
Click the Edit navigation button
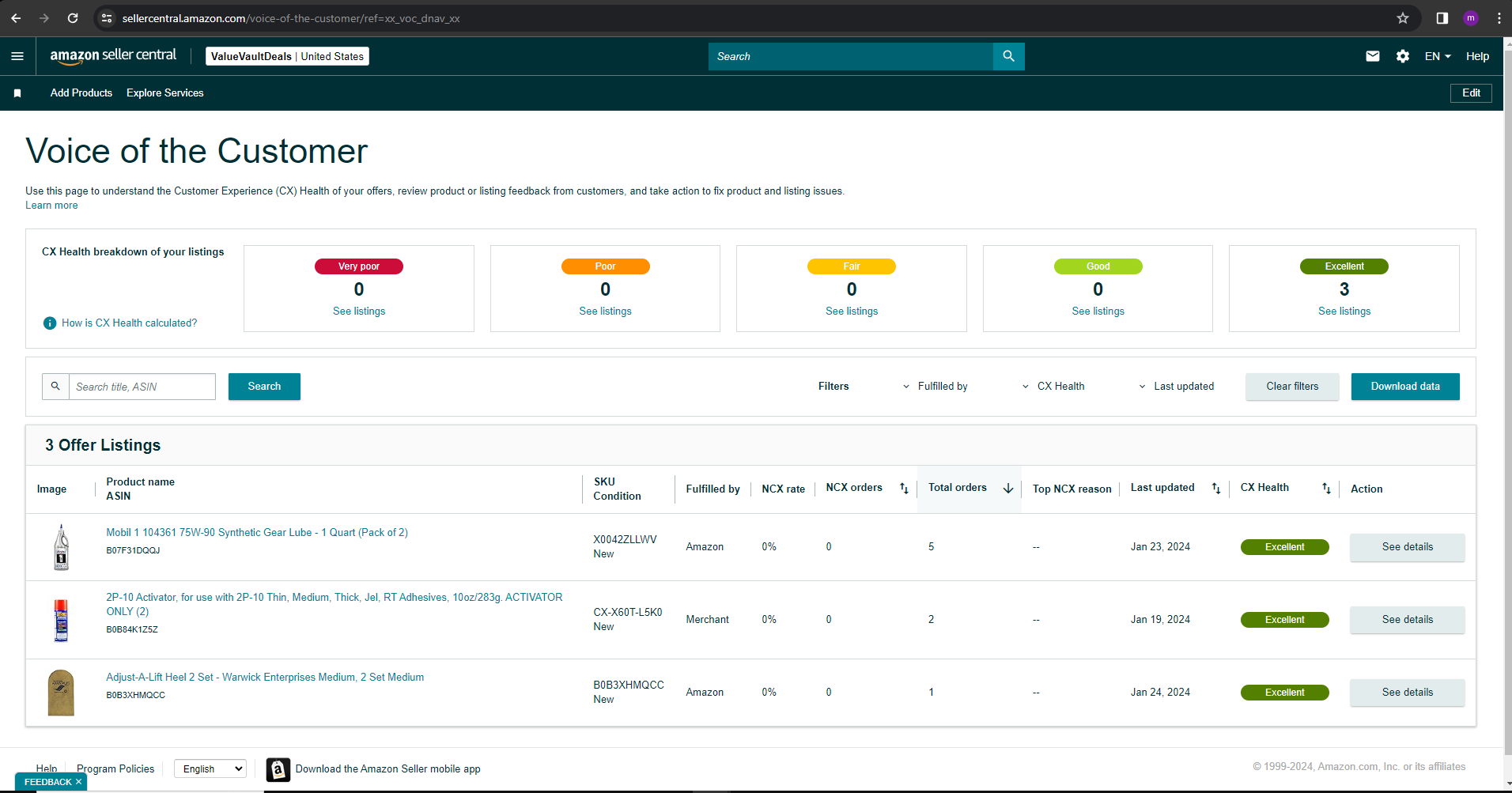point(1471,93)
